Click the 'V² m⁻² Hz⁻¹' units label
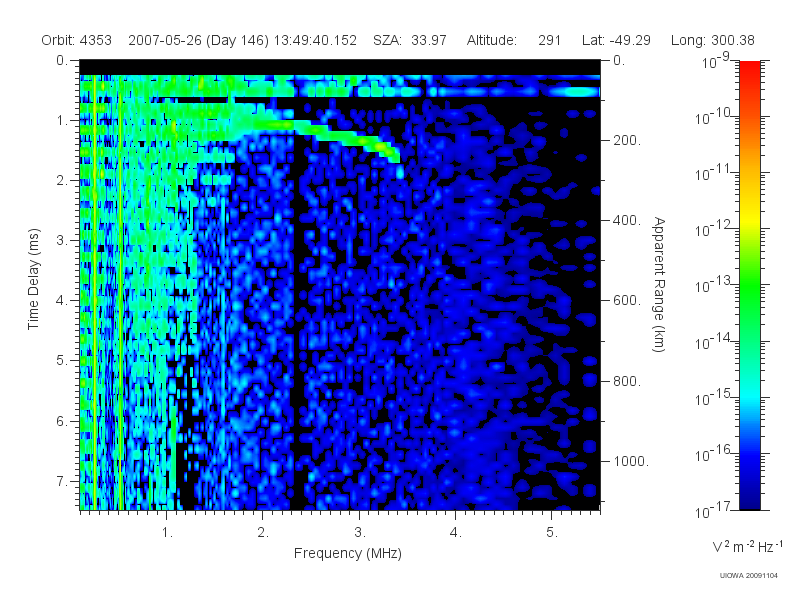This screenshot has width=800, height=600. (x=747, y=546)
